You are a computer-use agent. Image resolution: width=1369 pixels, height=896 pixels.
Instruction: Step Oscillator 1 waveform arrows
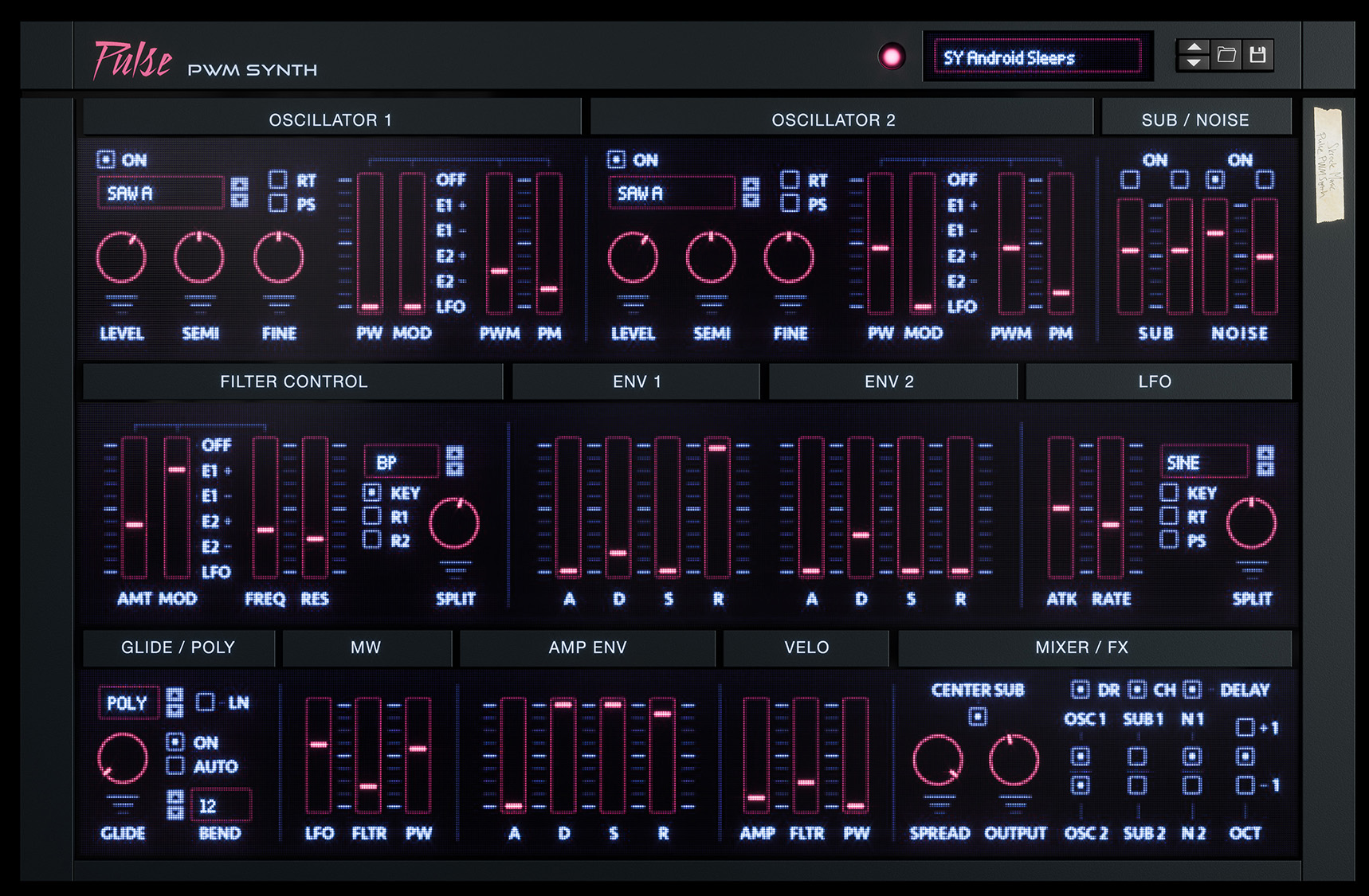239,192
